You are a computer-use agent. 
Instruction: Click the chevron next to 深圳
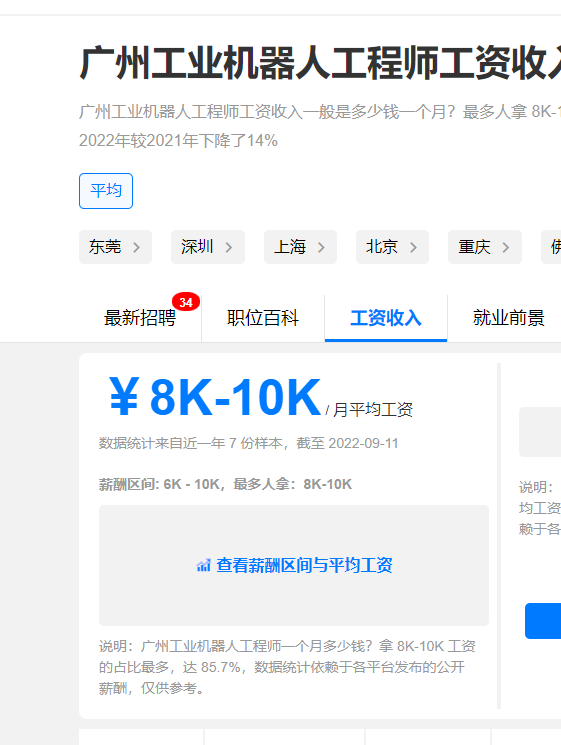(229, 248)
